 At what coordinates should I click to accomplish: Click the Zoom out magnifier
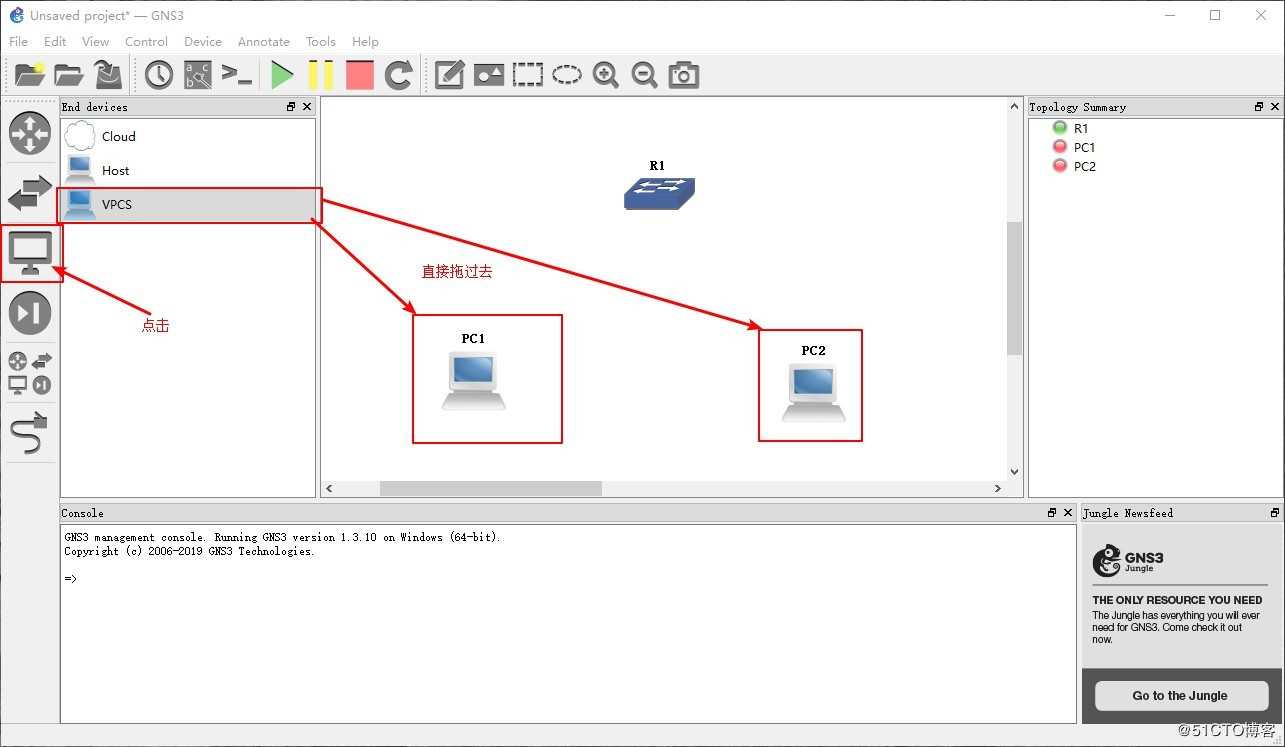pyautogui.click(x=645, y=74)
